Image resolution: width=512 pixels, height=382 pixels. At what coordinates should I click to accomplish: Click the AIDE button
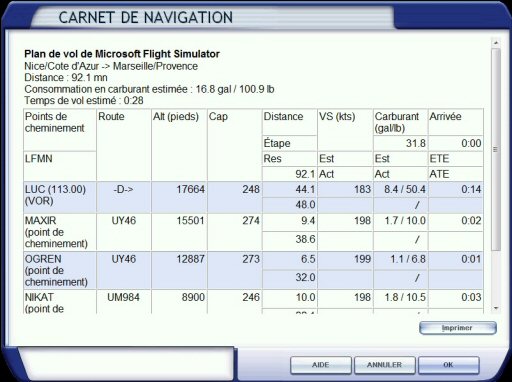coord(321,365)
